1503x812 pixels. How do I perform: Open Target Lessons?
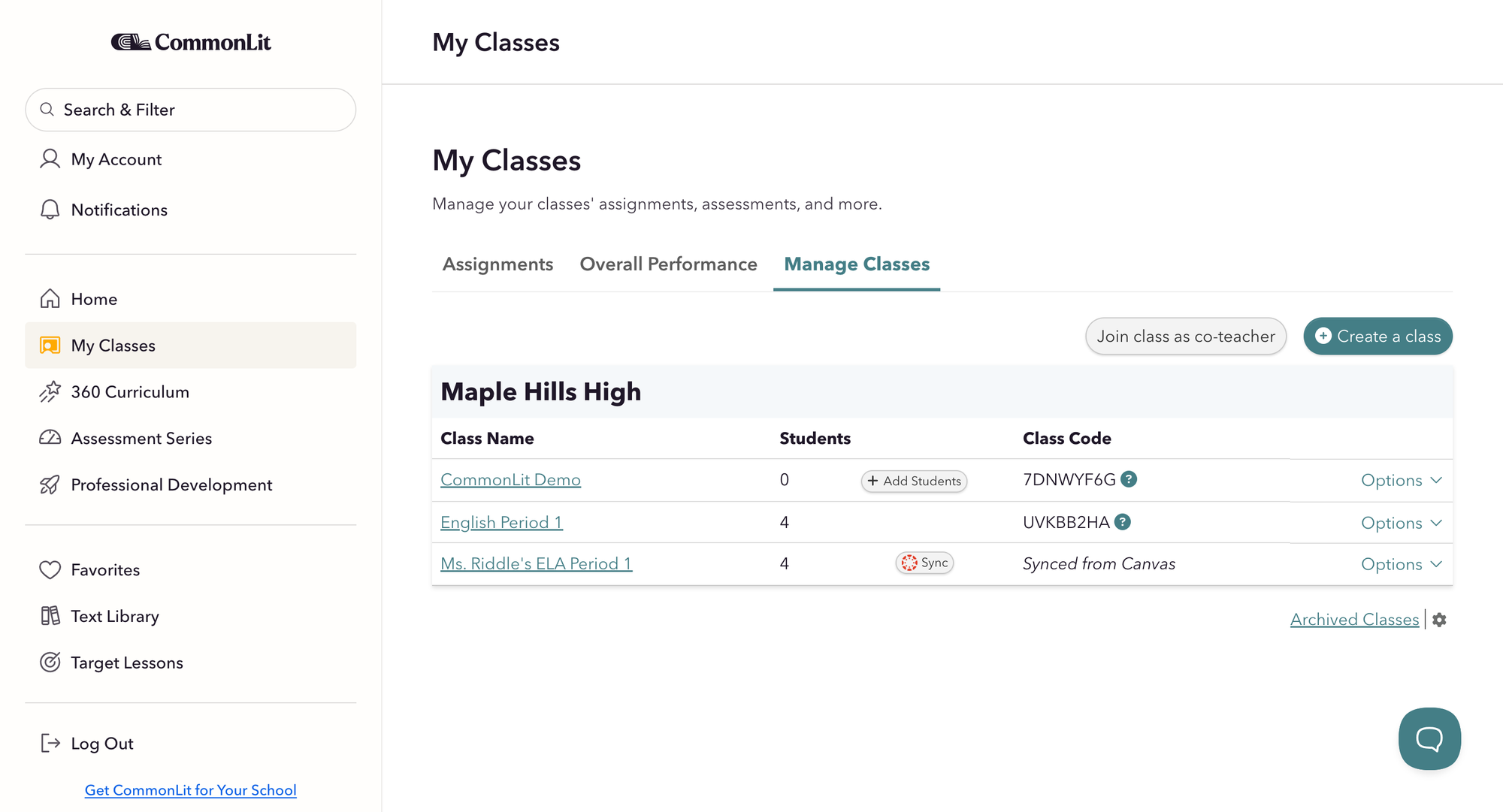point(127,663)
